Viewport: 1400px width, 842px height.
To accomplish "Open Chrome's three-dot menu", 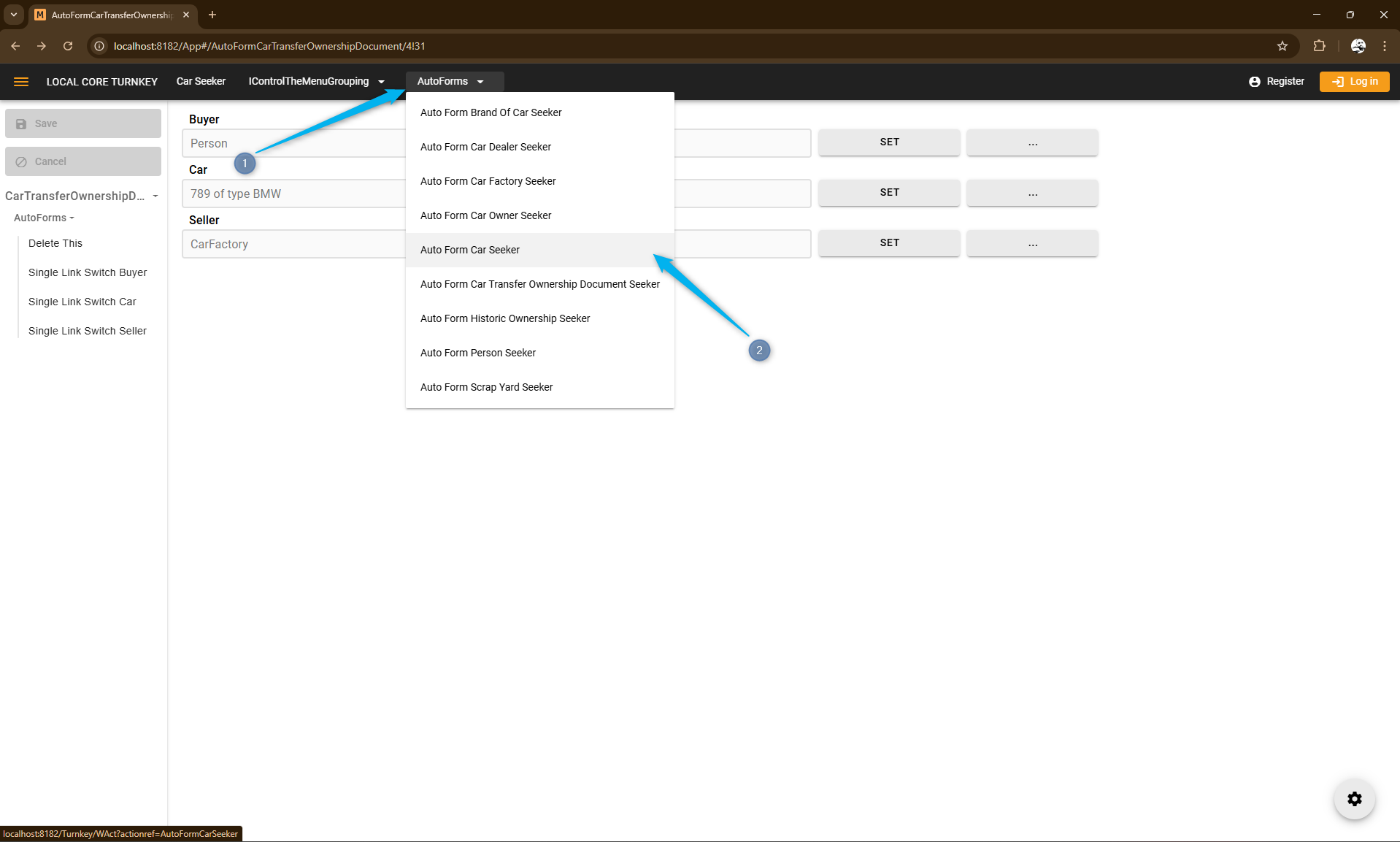I will pos(1384,46).
